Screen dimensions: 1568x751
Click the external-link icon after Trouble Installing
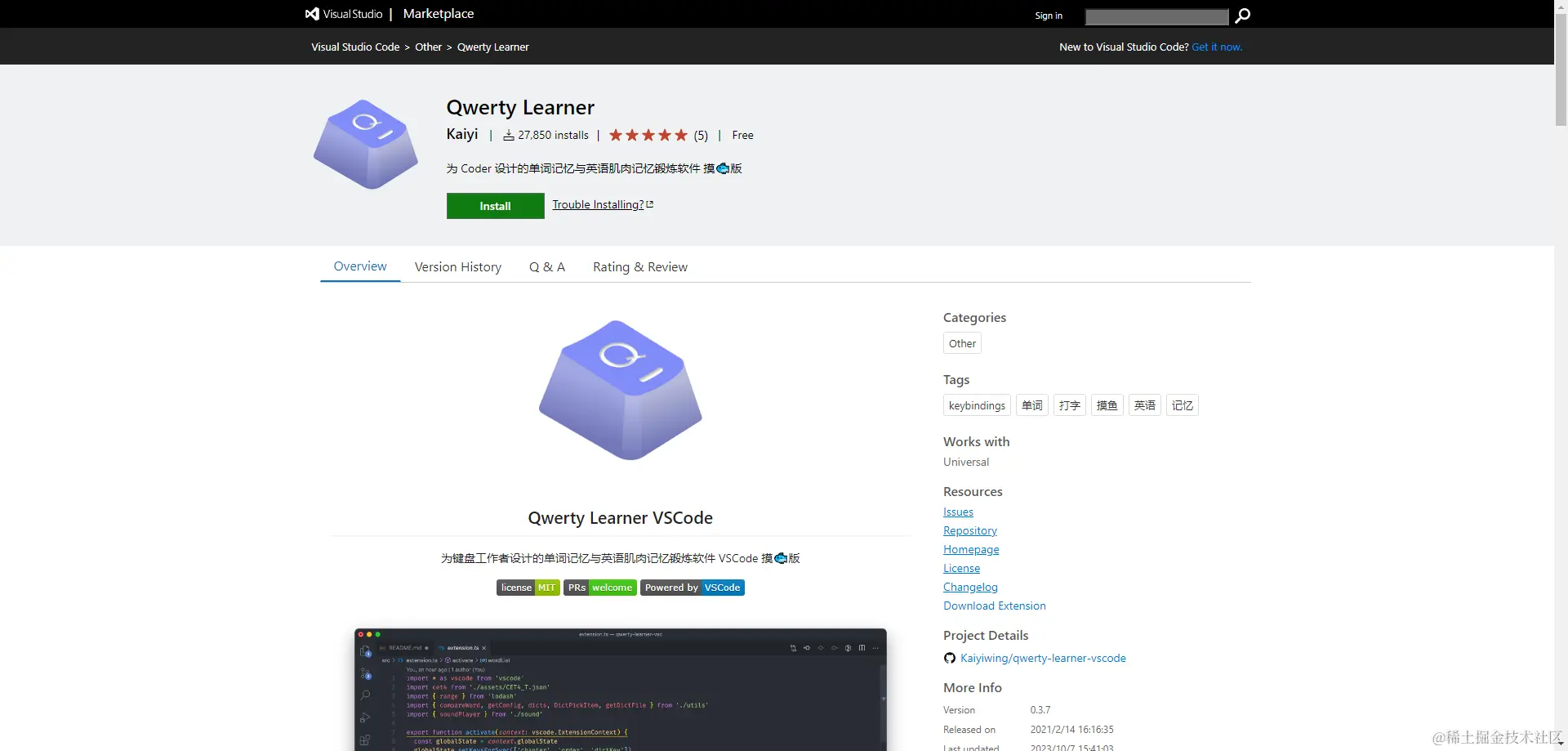click(650, 204)
